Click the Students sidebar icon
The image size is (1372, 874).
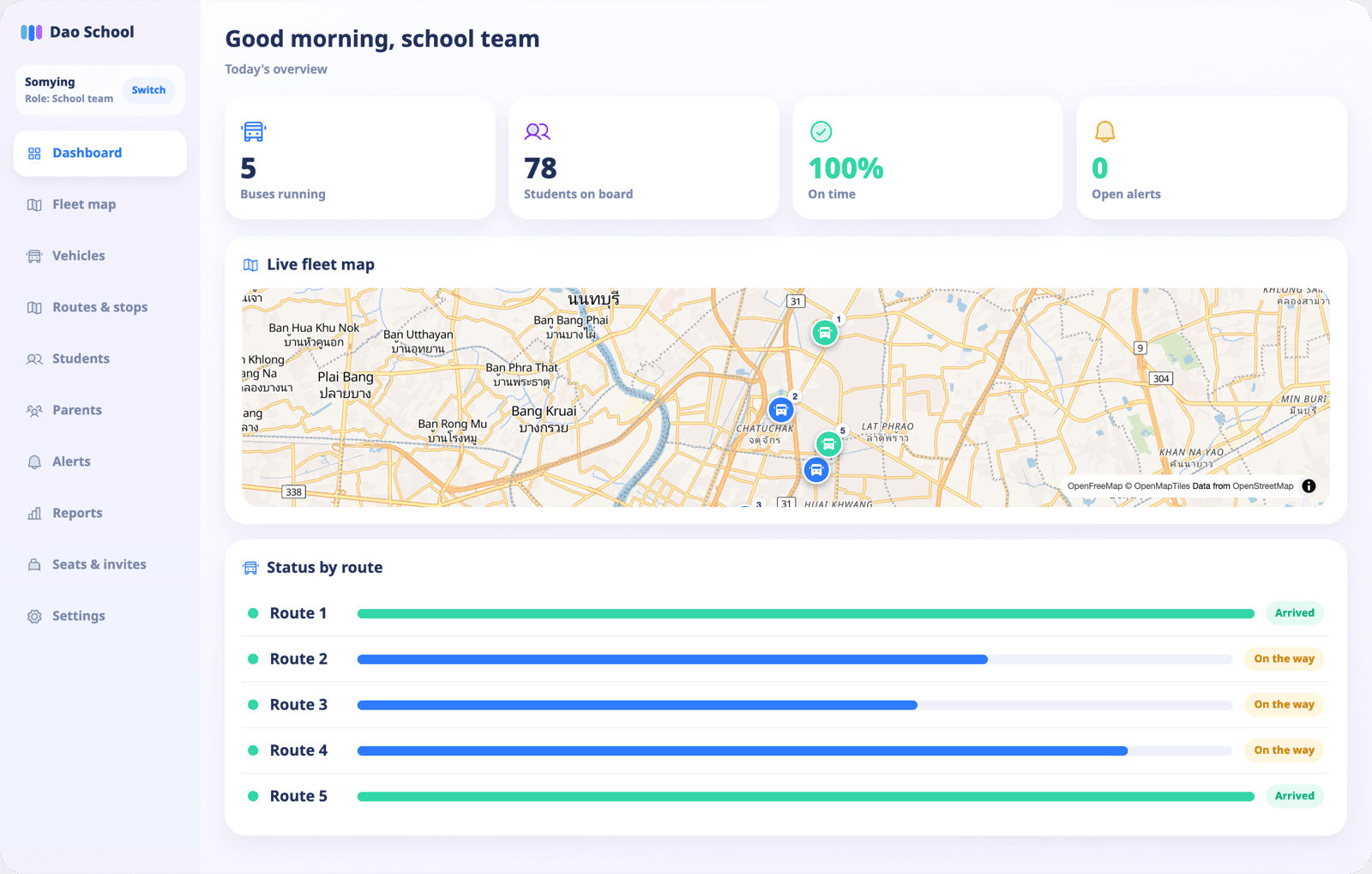pos(34,359)
